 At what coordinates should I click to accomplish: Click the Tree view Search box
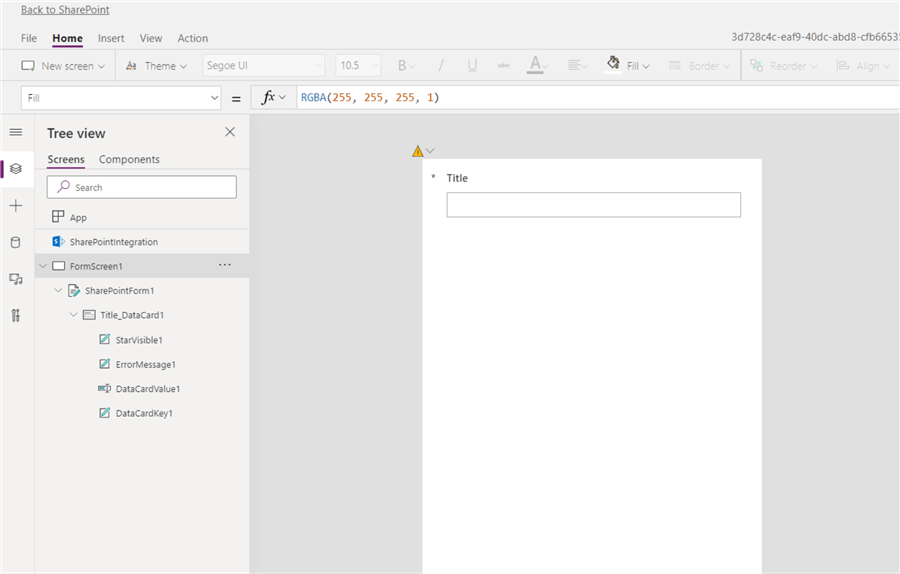point(142,187)
